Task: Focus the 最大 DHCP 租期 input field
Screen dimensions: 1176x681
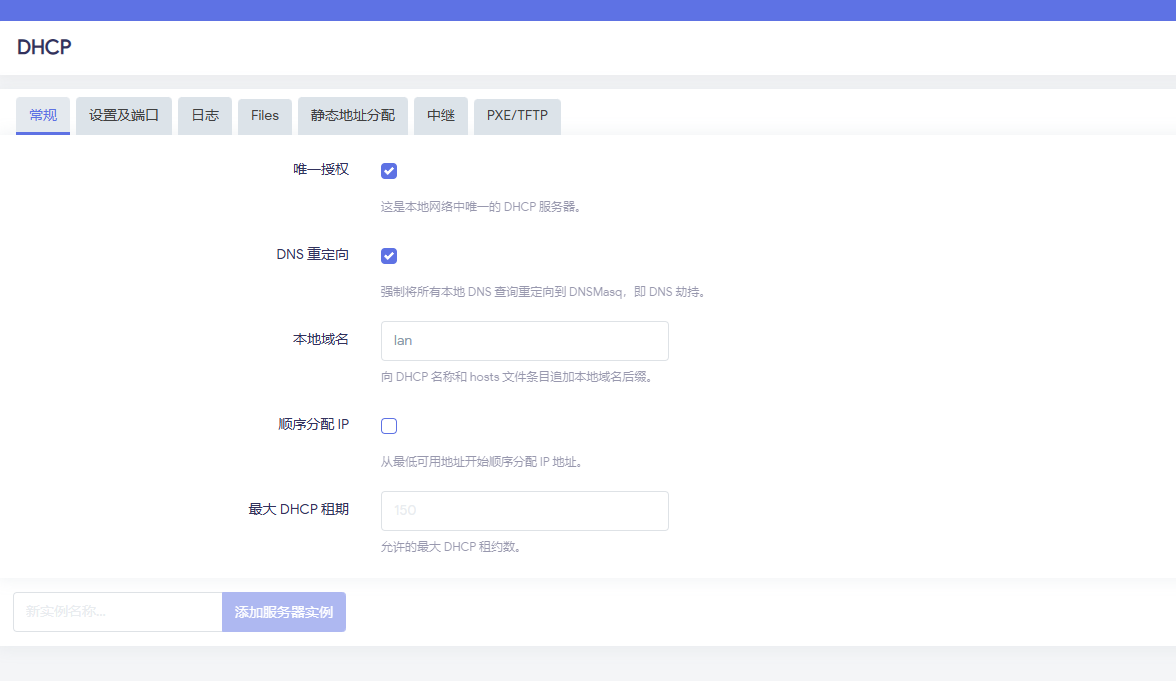Action: (524, 511)
